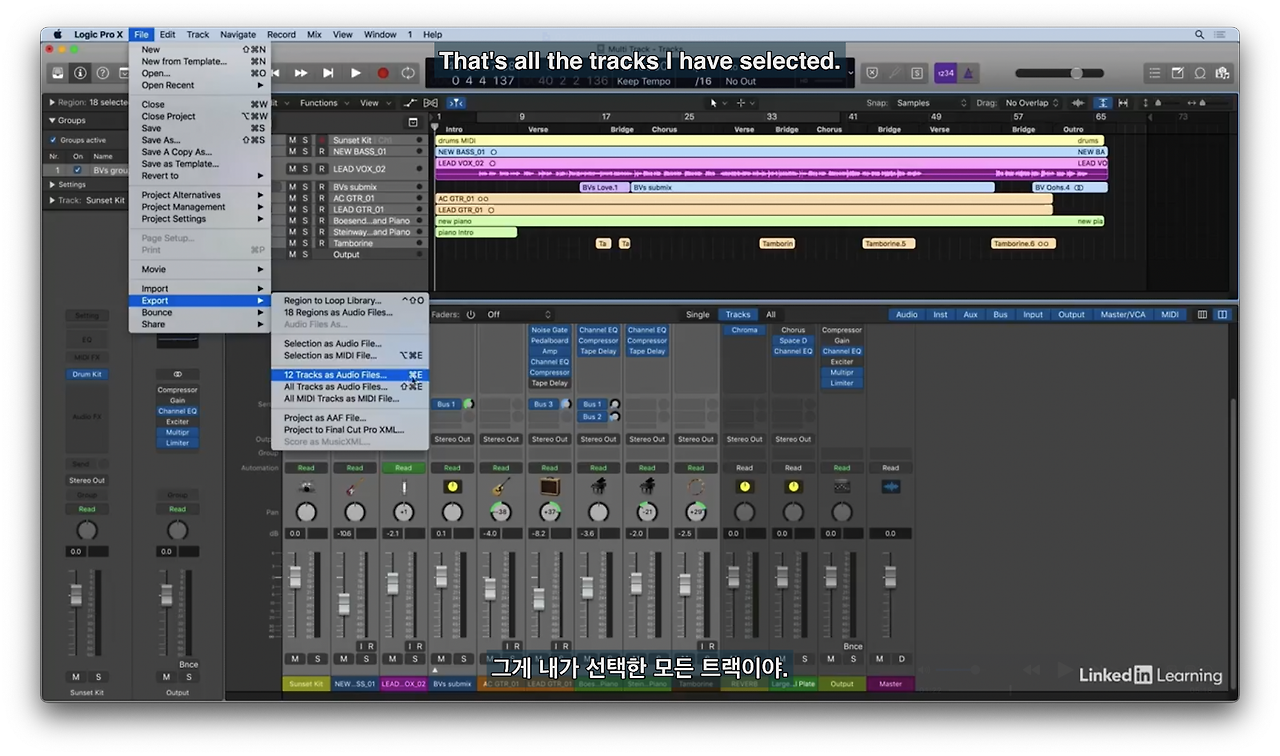Open the Apple menu
1280x756 pixels.
57,34
